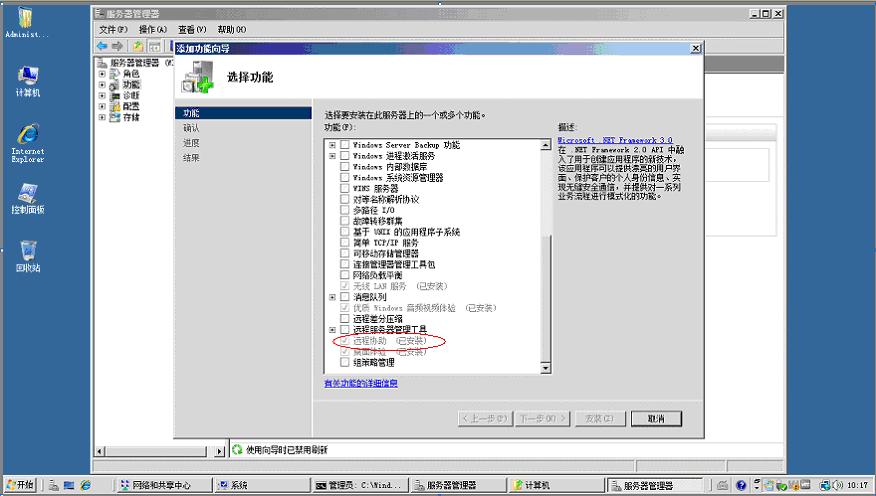Click the Server Manager quick launch icon
The height and width of the screenshot is (496, 876).
pyautogui.click(x=54, y=485)
